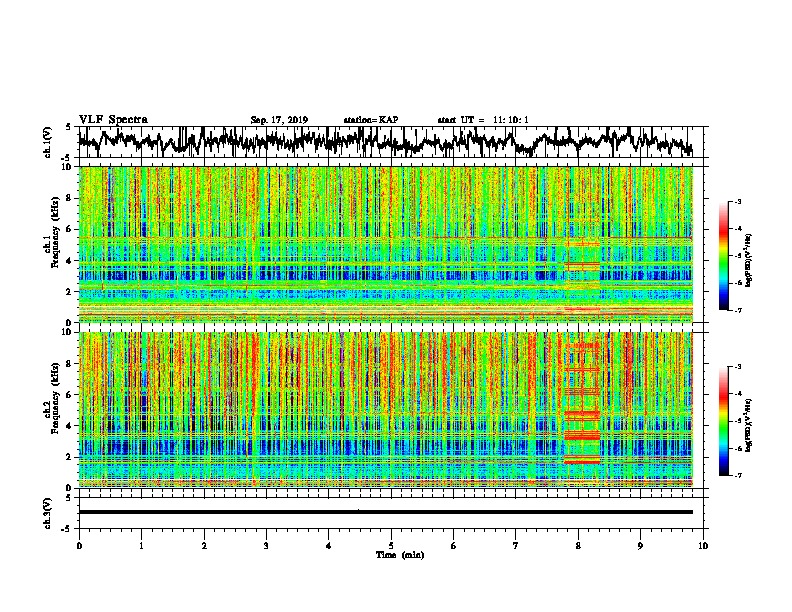This screenshot has height=612, width=792.
Task: Click ch.2 color scale label "log(PSD)(V²/Hz)"
Action: (x=748, y=424)
